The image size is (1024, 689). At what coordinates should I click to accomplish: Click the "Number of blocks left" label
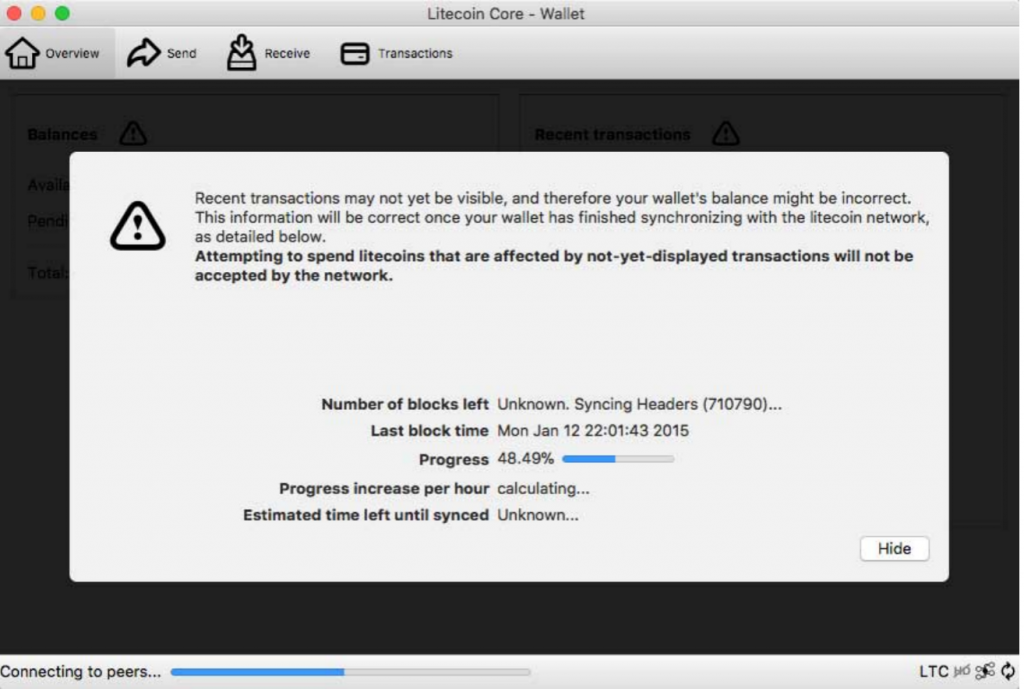[405, 404]
